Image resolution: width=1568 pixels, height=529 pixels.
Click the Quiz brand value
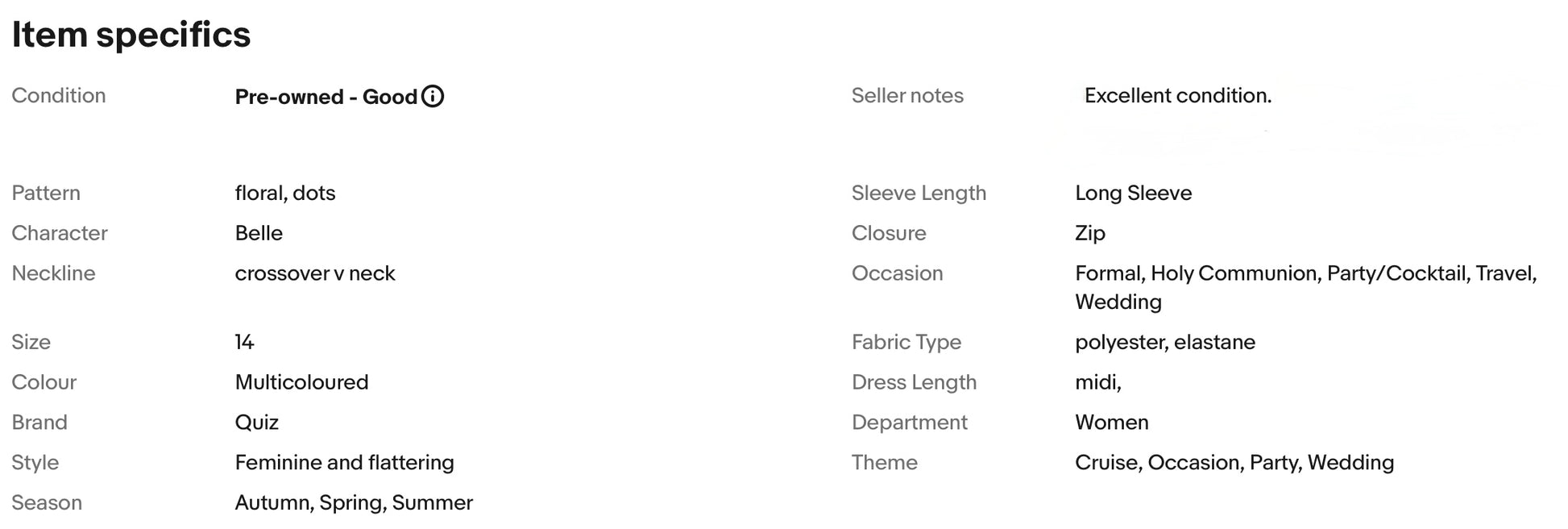pyautogui.click(x=257, y=423)
